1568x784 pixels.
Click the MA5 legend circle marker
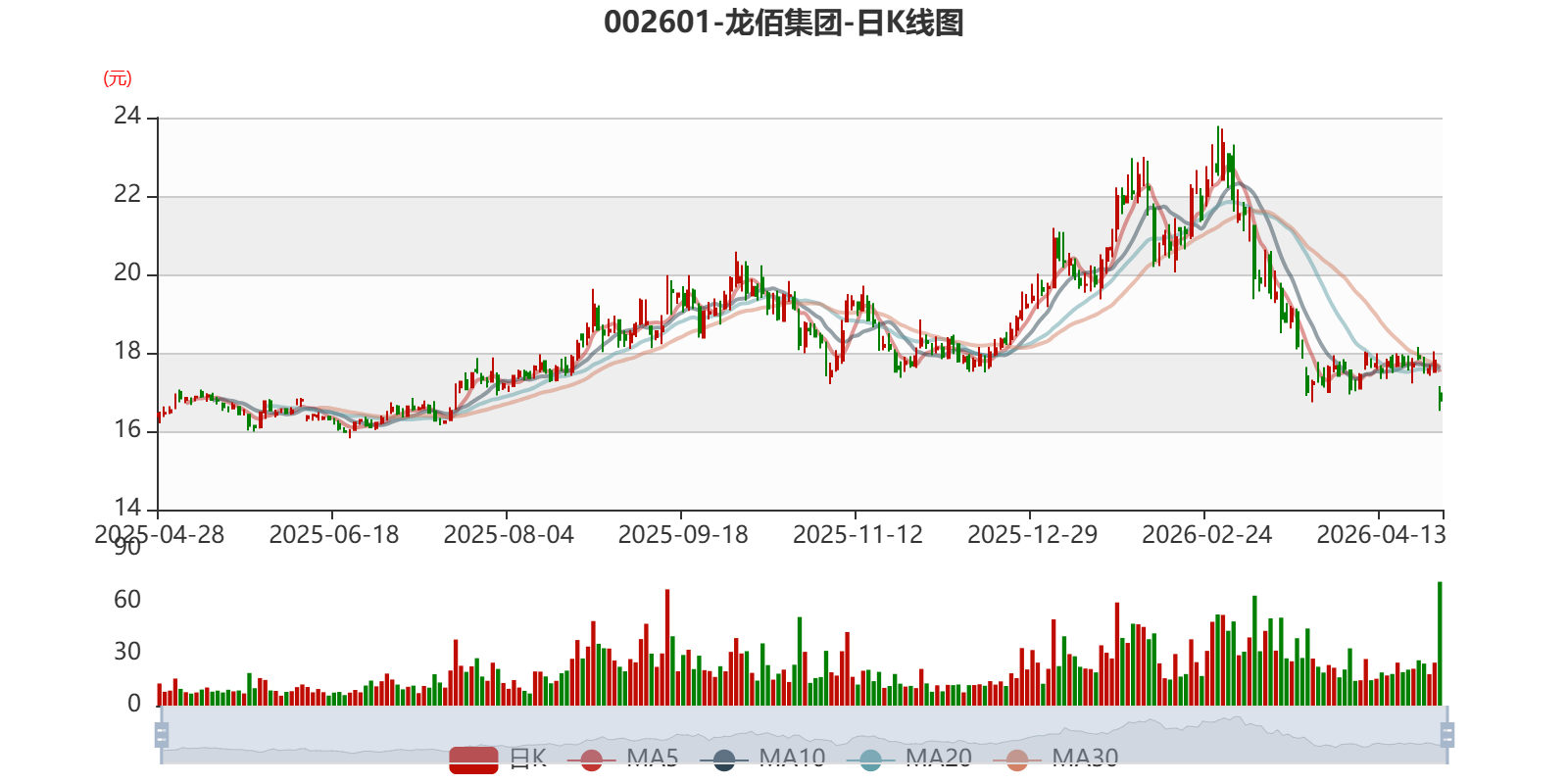(591, 759)
